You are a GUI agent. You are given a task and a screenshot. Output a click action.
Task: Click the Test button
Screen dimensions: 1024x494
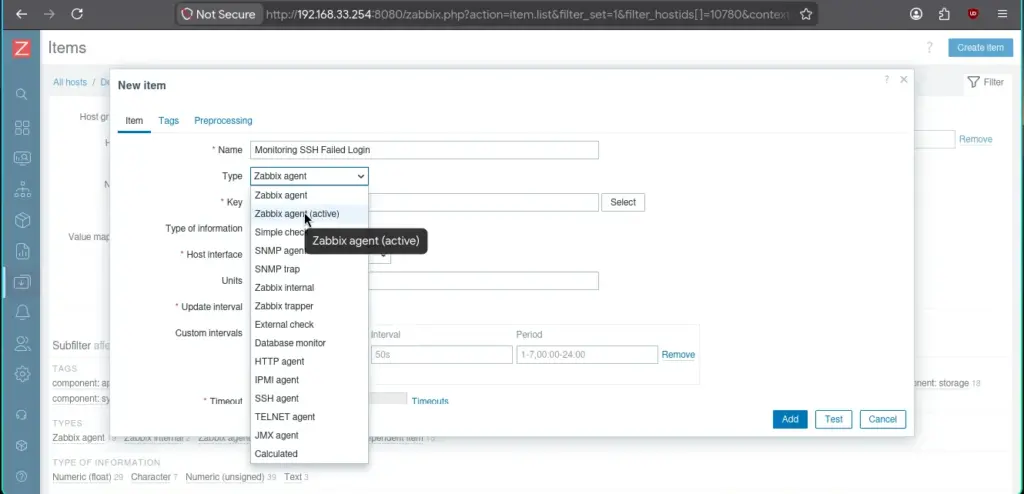[833, 420]
